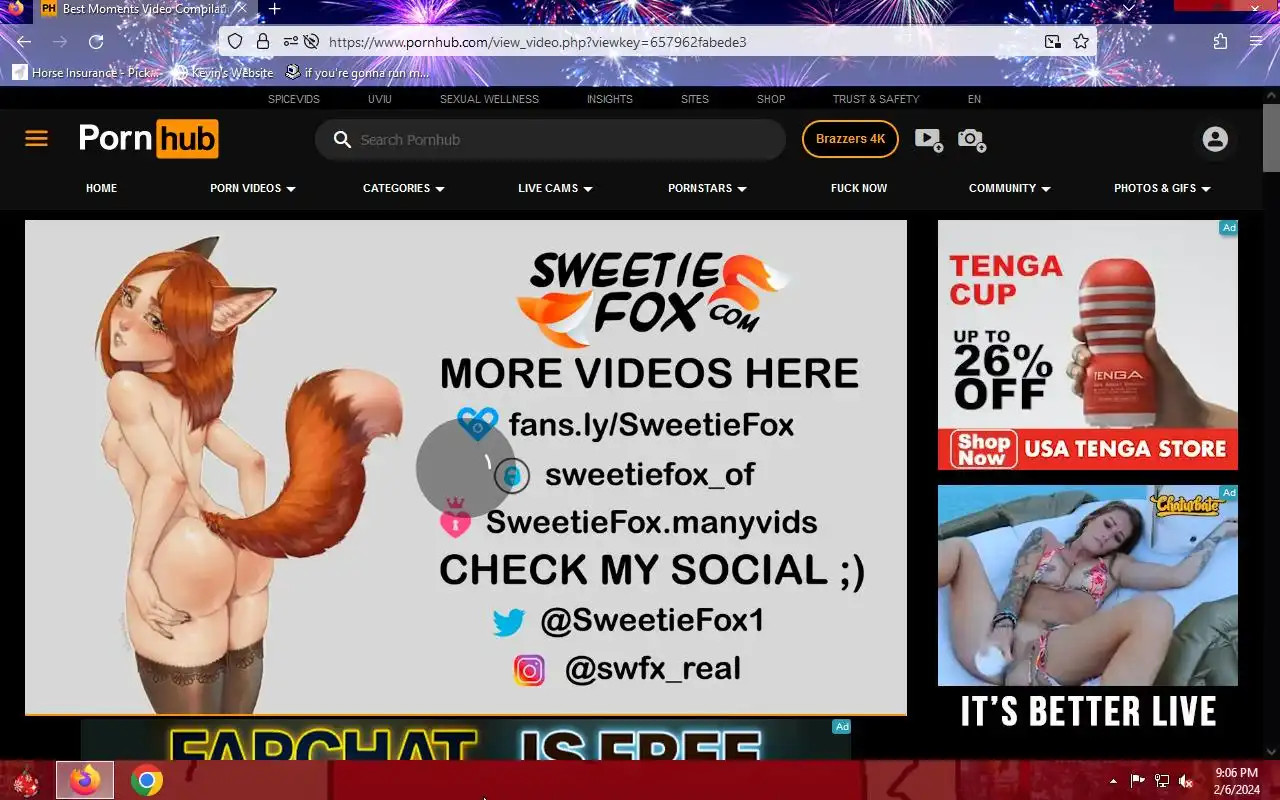Reload the page with the refresh icon
The image size is (1280, 800).
[96, 42]
